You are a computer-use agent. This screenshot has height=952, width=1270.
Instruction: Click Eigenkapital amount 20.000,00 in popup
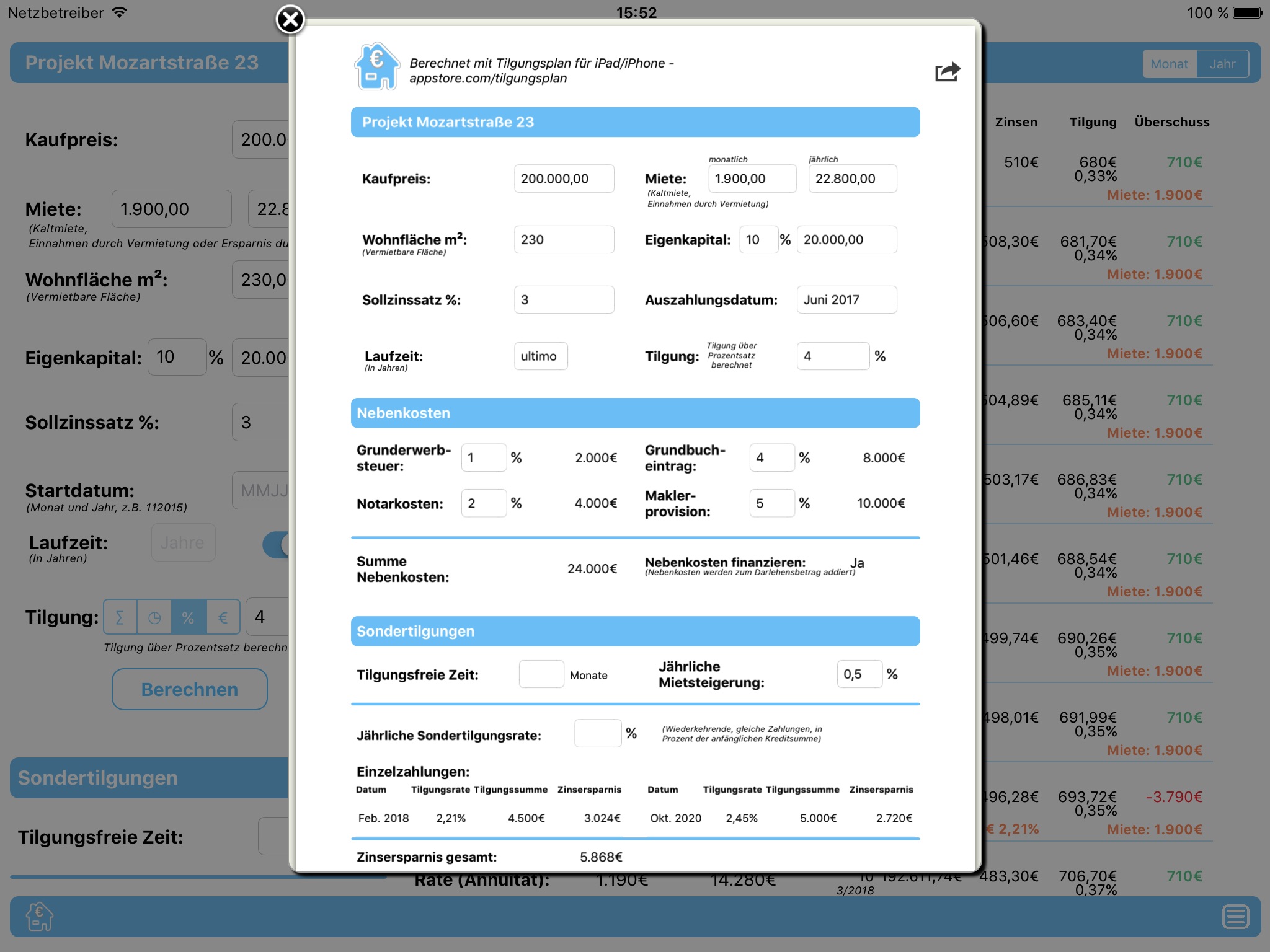pyautogui.click(x=846, y=239)
